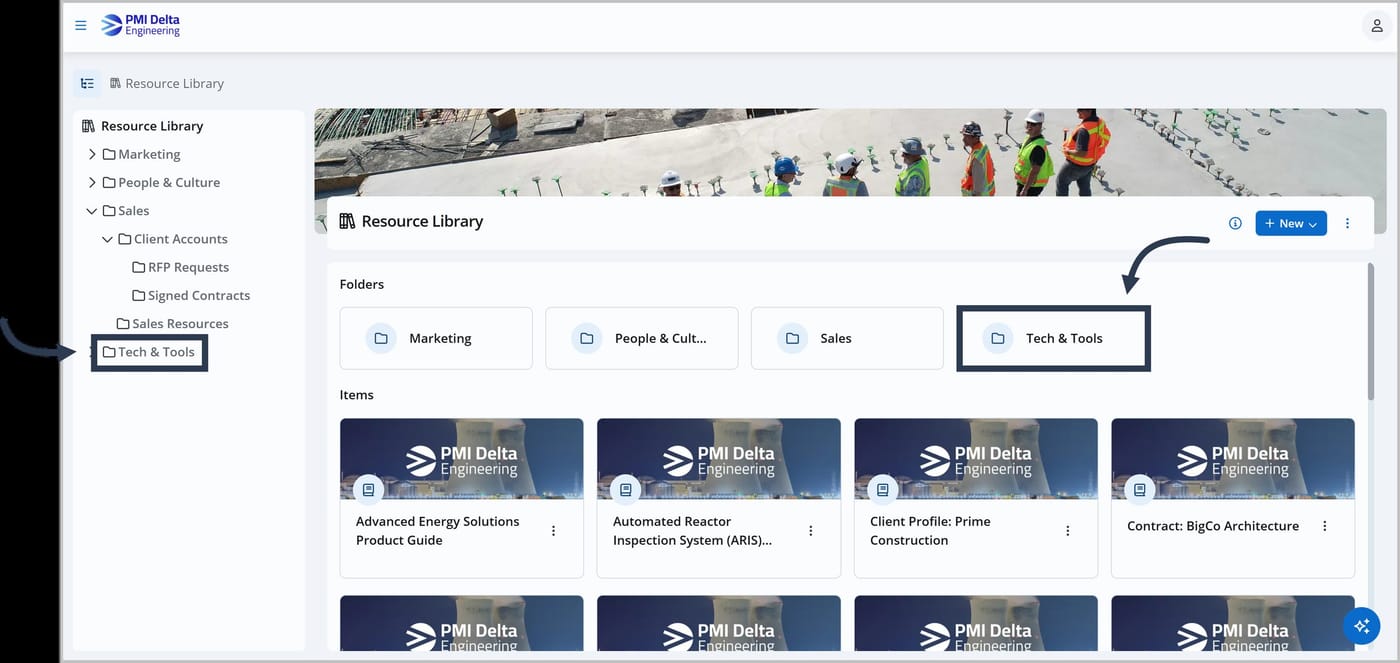Click the Tech & Tools folder card icon

click(997, 338)
